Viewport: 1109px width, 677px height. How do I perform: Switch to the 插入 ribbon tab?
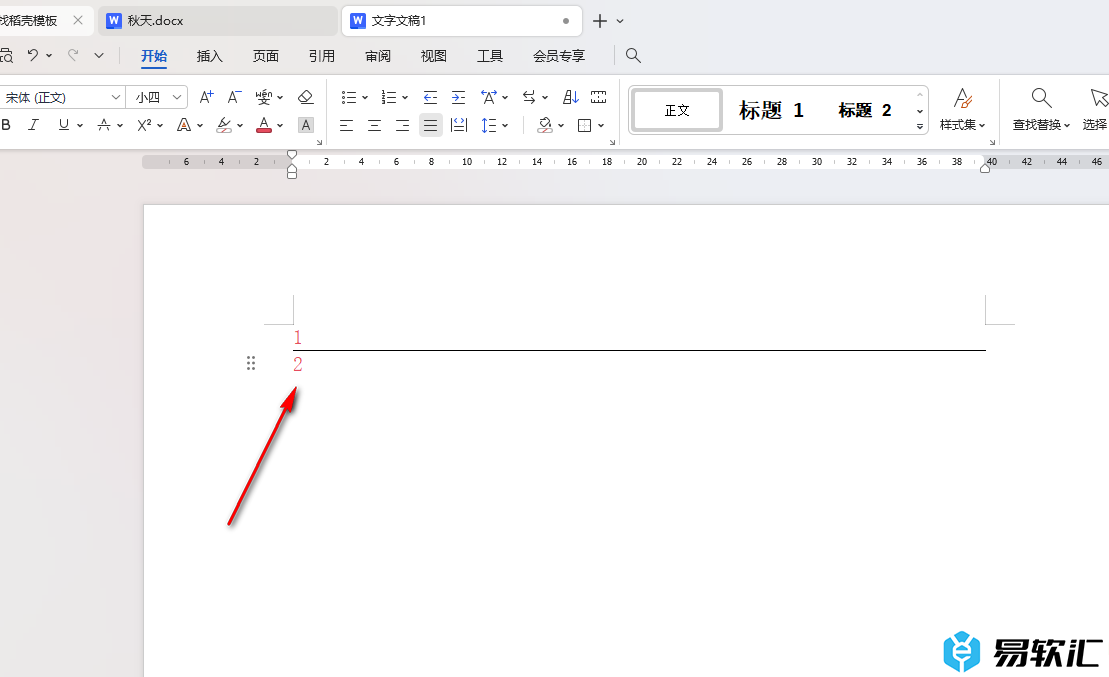(x=209, y=56)
